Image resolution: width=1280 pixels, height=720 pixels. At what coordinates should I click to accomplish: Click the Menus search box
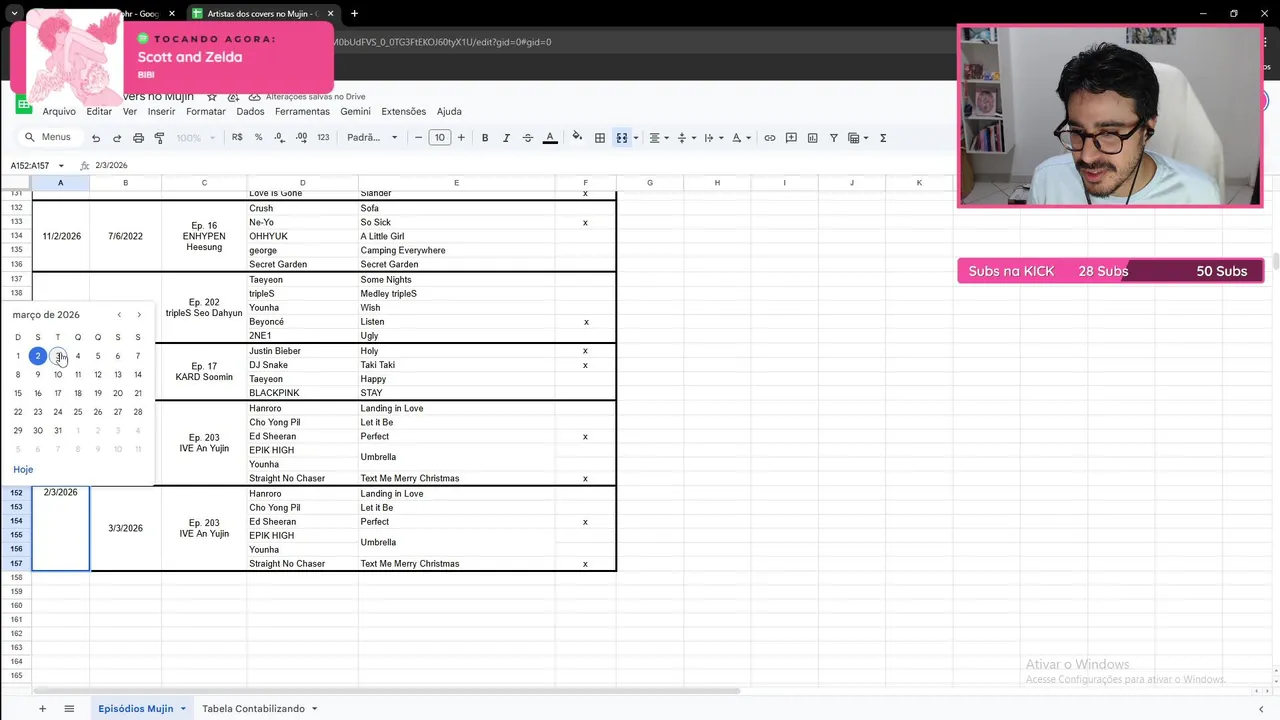pos(50,137)
